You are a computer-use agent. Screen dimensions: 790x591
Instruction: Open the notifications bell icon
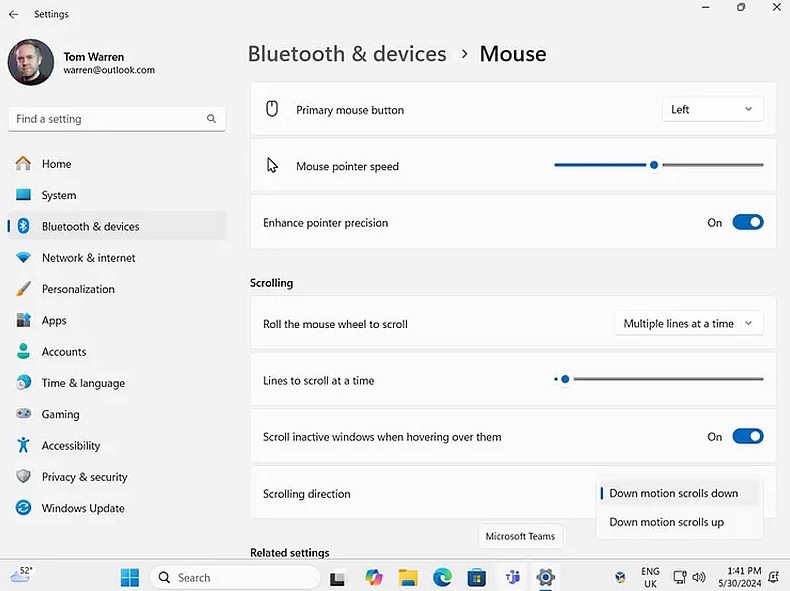tap(773, 576)
